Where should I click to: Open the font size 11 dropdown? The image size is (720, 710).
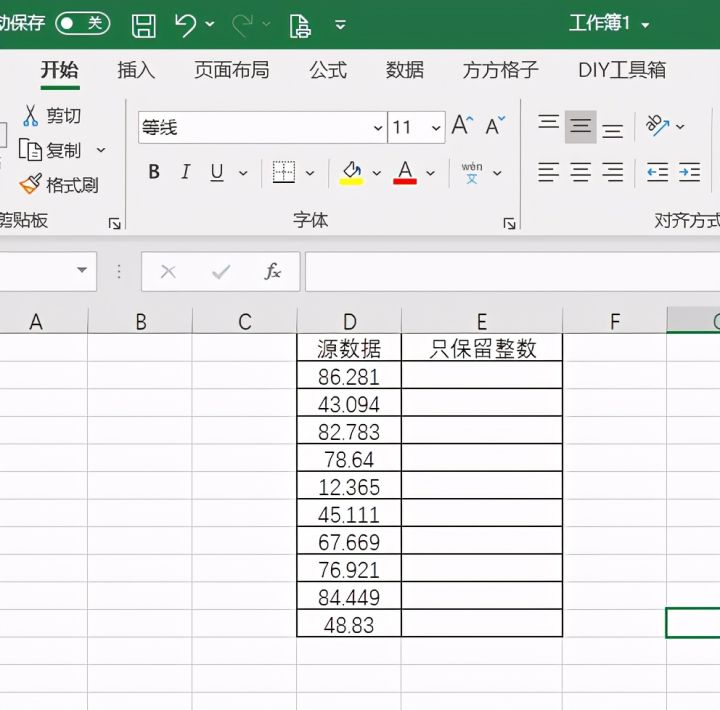click(x=436, y=128)
